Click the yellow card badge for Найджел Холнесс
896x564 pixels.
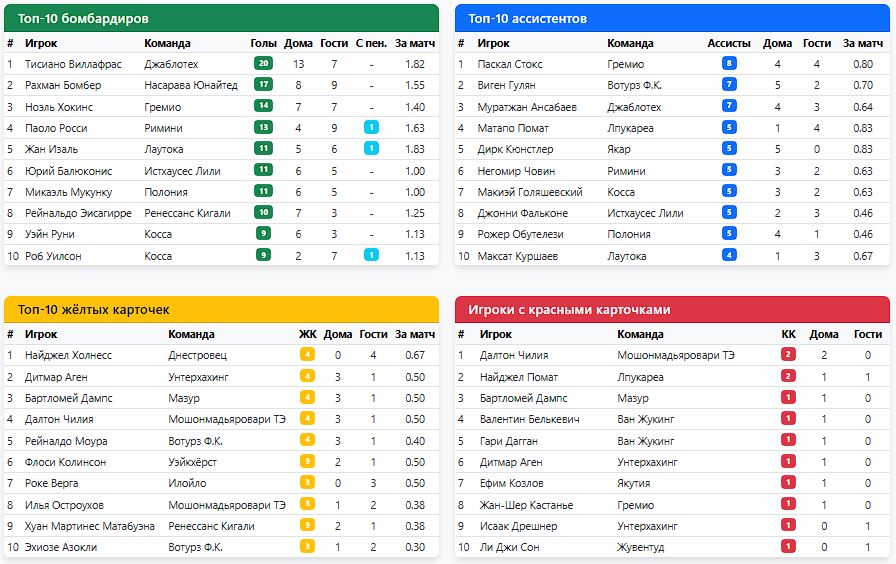pyautogui.click(x=307, y=355)
